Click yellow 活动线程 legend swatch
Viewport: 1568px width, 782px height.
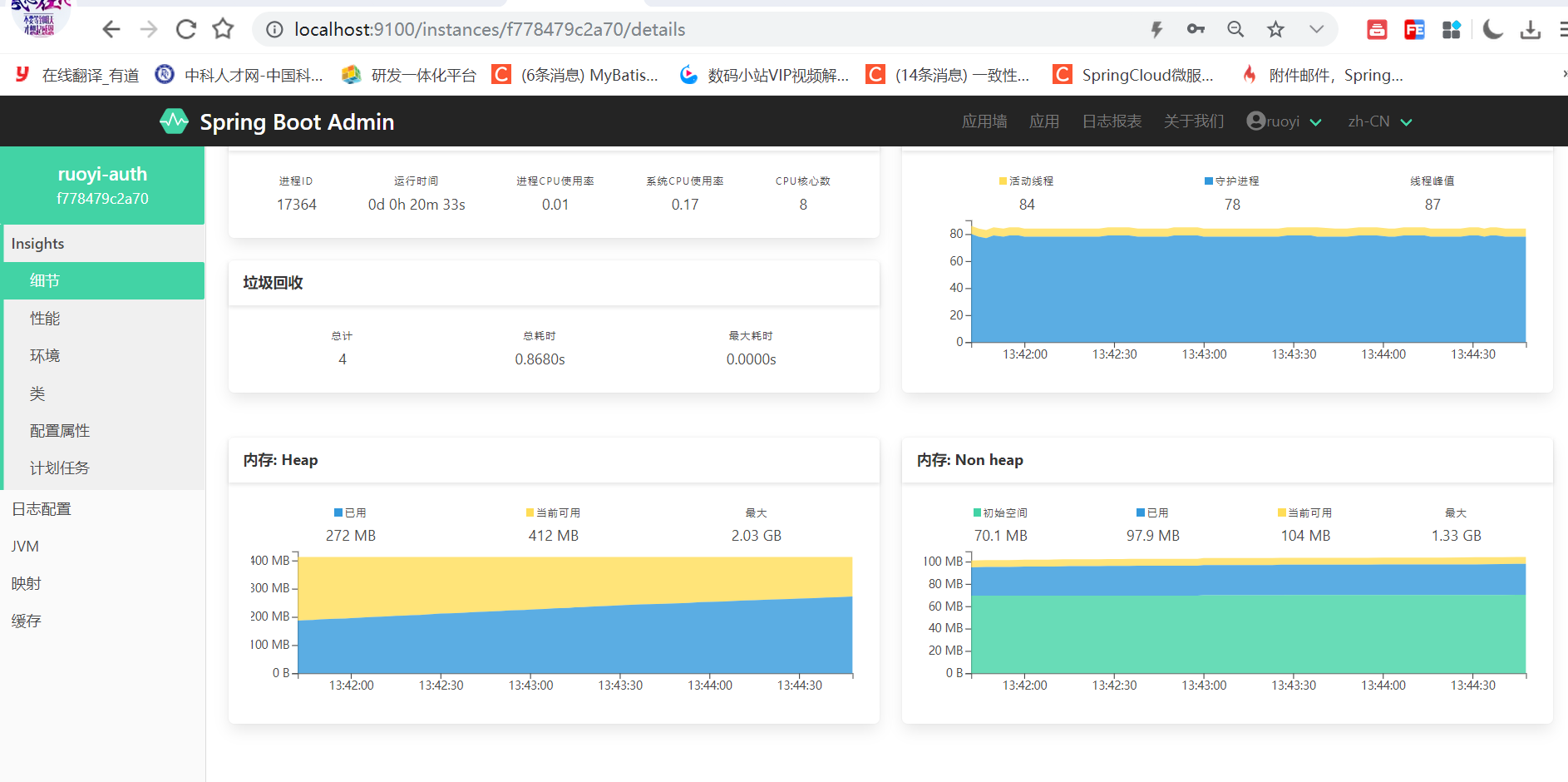click(x=1003, y=181)
